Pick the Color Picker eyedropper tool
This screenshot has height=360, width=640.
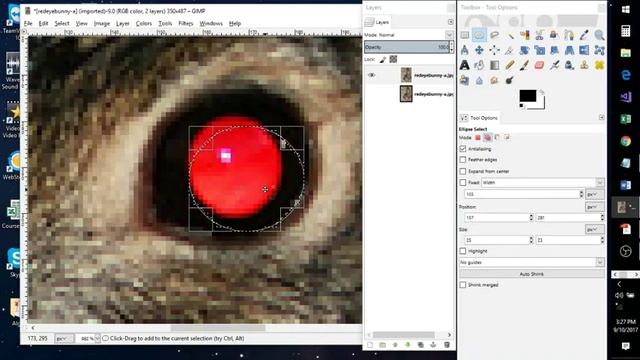[584, 36]
